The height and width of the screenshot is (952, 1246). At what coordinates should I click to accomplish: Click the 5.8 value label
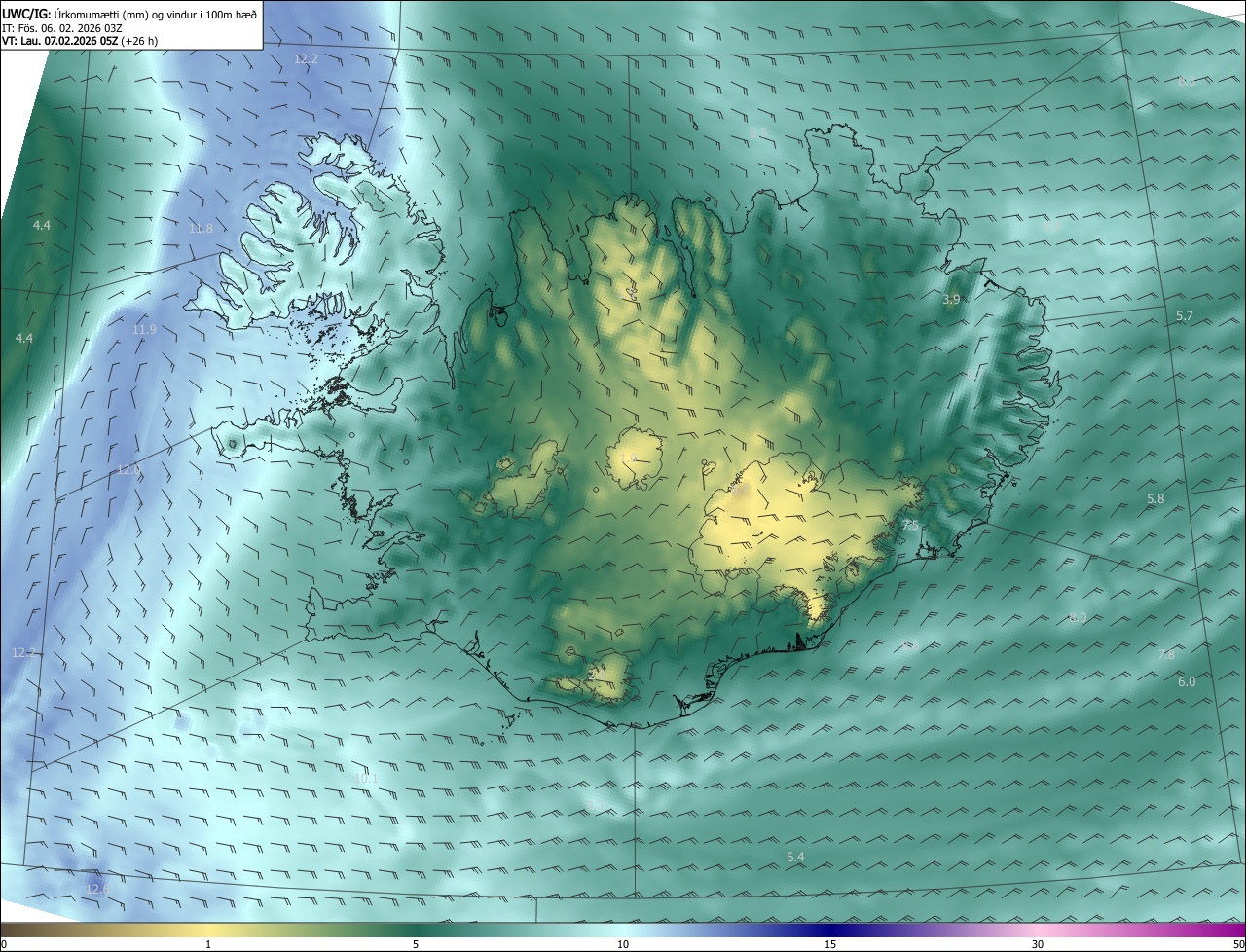point(1155,498)
